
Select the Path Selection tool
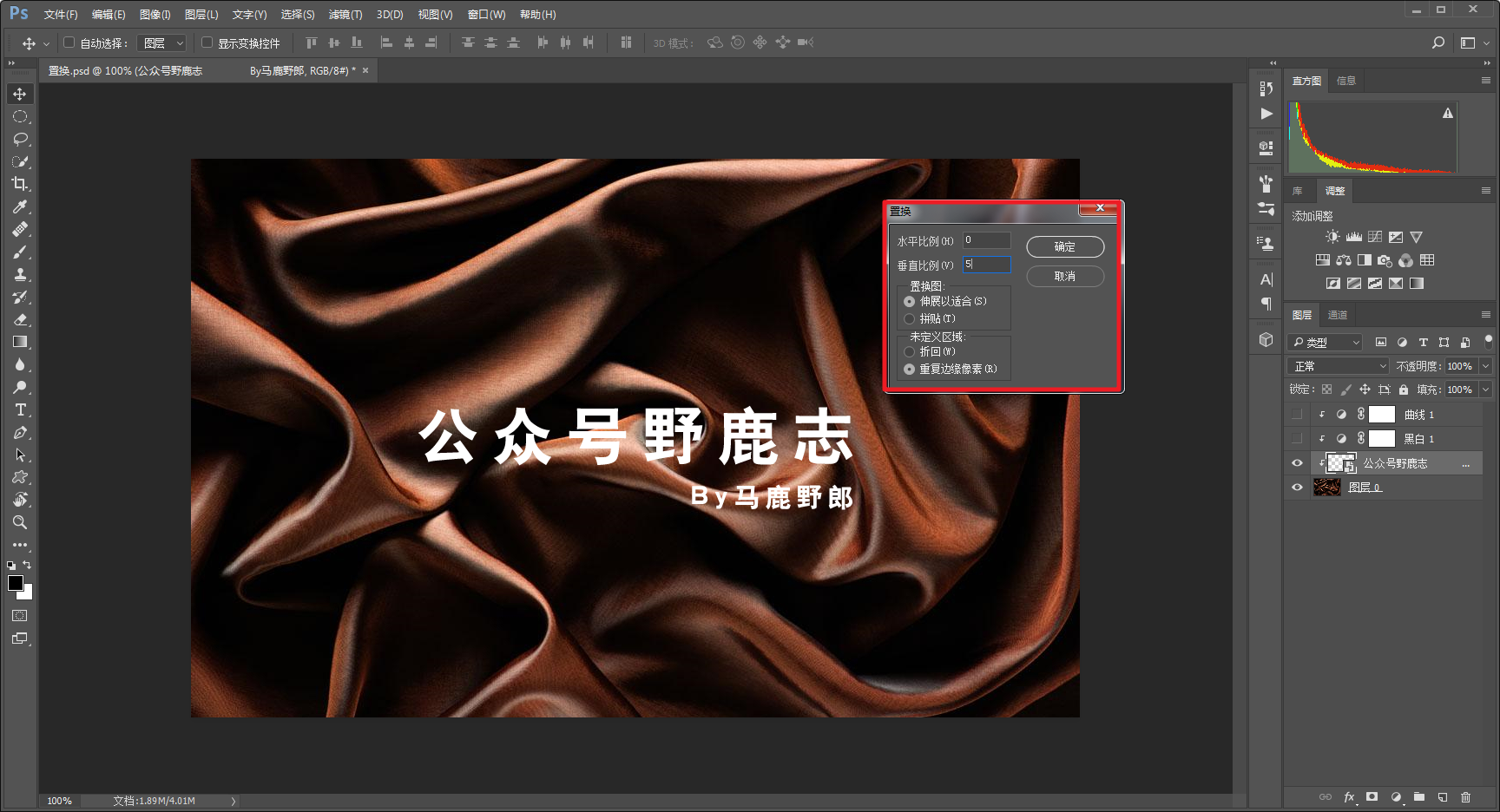pyautogui.click(x=20, y=455)
